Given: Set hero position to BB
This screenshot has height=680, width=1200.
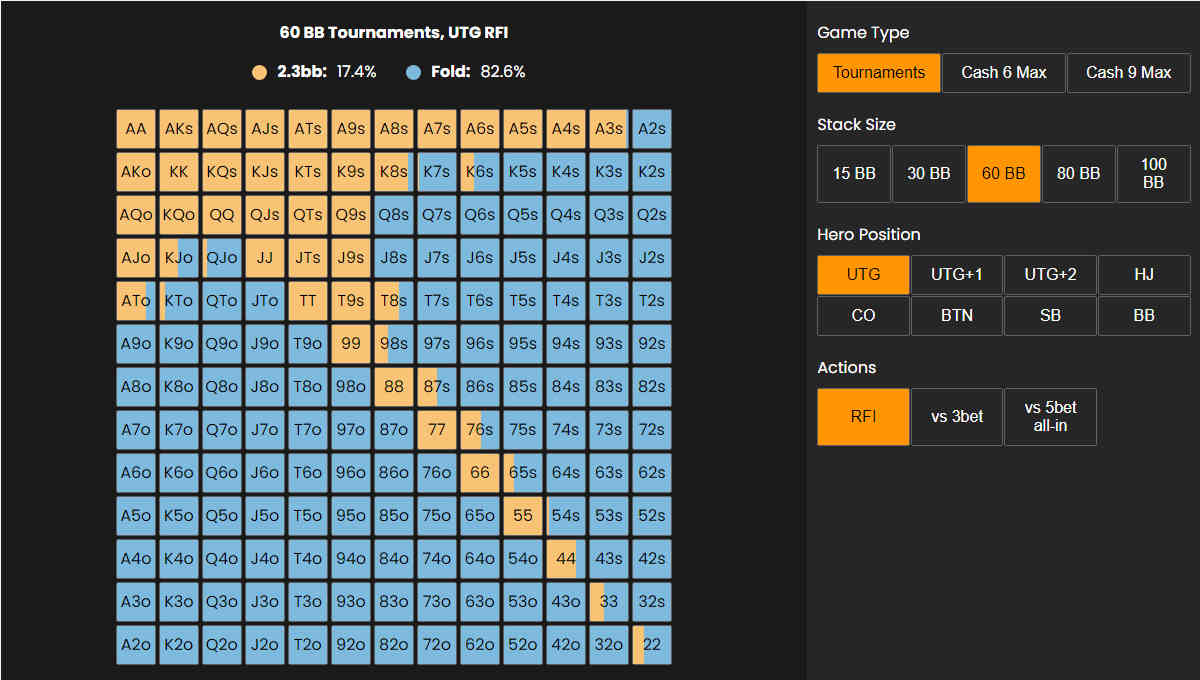Looking at the screenshot, I should (1144, 316).
